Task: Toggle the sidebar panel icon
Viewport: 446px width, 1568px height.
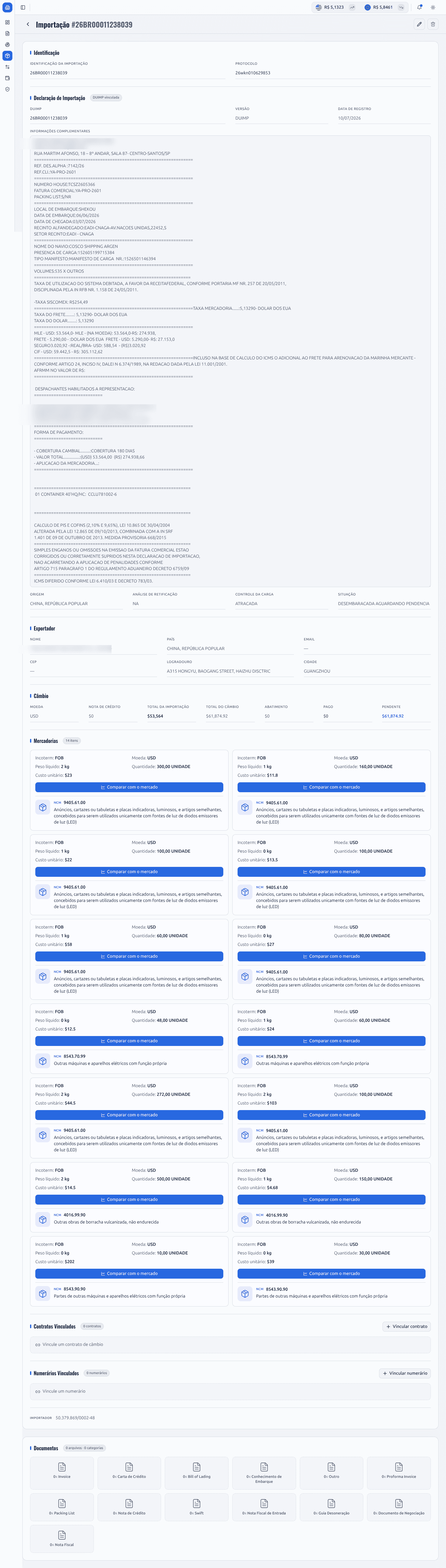Action: tap(23, 7)
